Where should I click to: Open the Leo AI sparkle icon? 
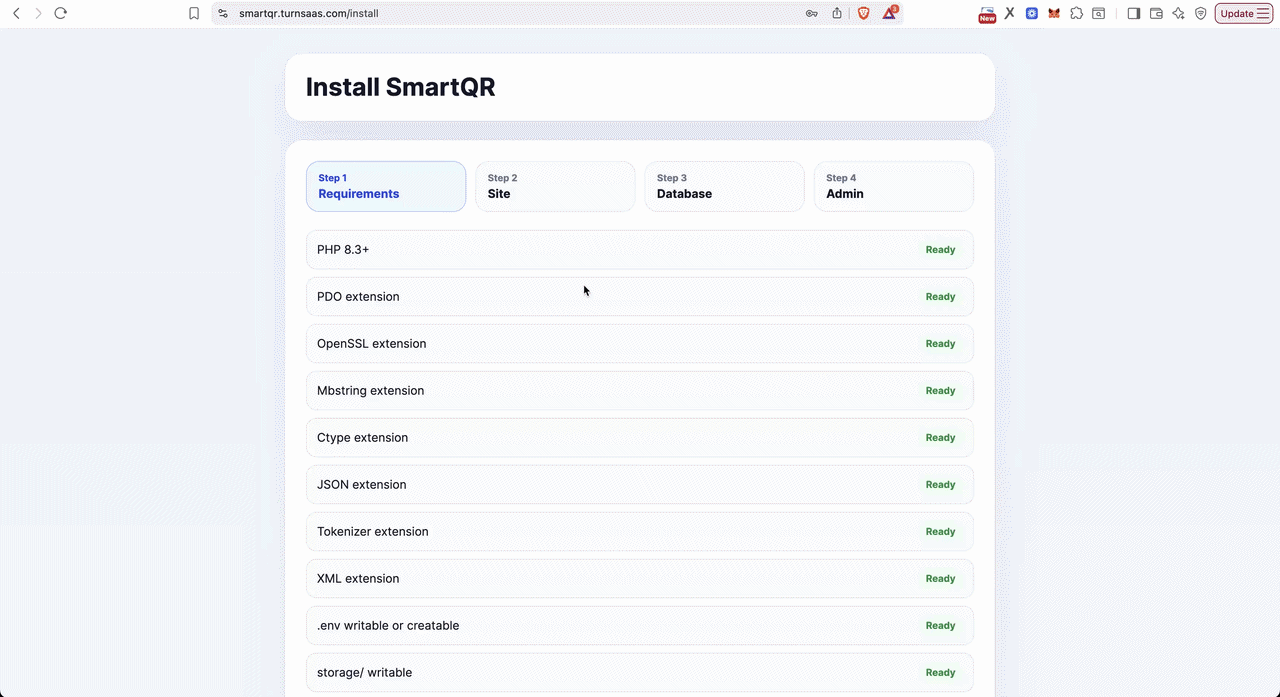click(x=1178, y=13)
